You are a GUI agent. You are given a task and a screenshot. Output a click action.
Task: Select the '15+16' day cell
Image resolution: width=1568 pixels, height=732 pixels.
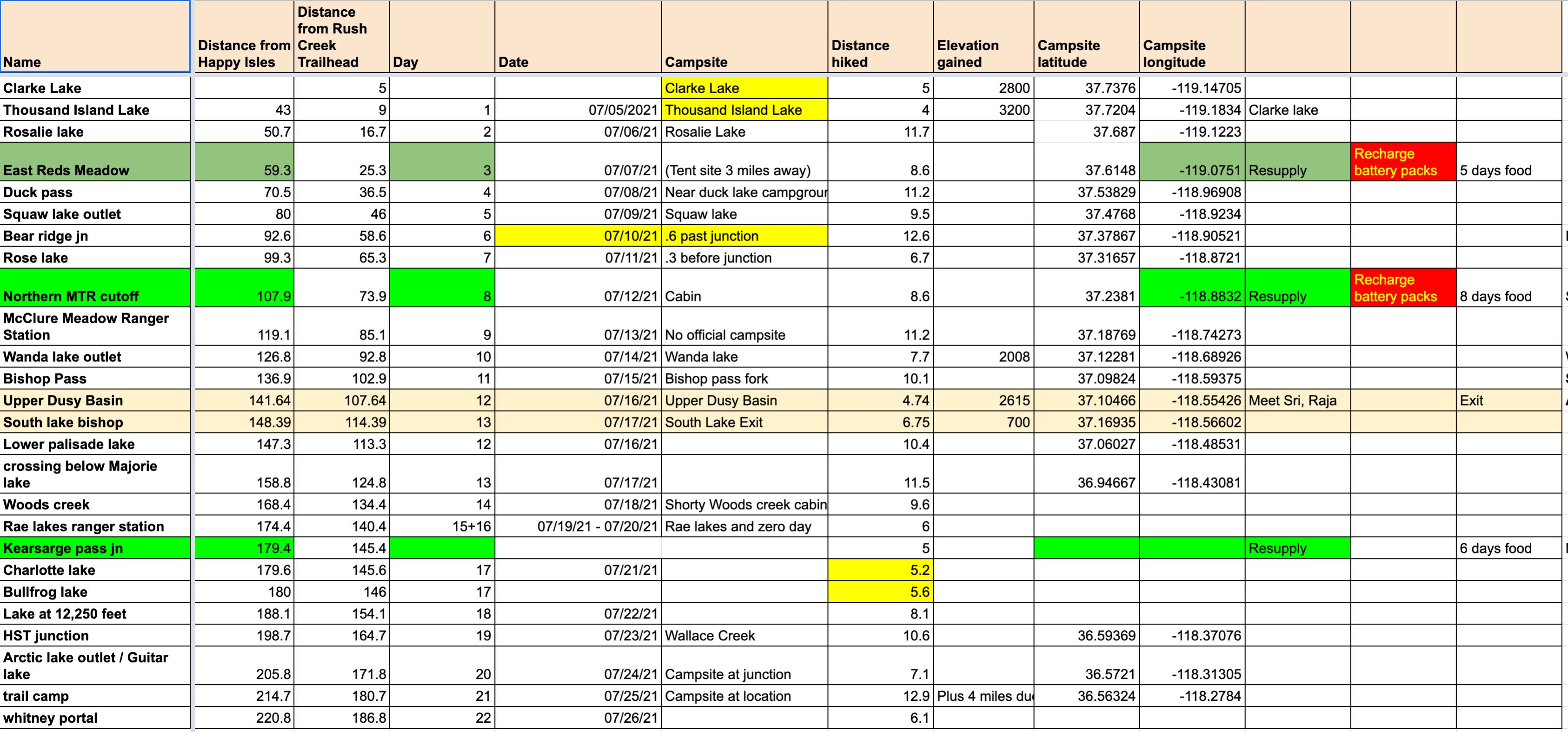click(442, 526)
